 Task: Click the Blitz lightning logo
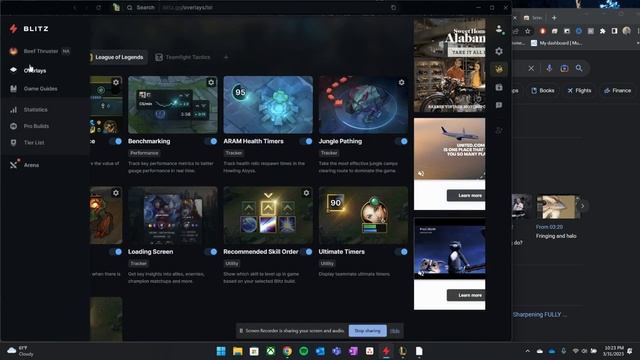pos(13,29)
